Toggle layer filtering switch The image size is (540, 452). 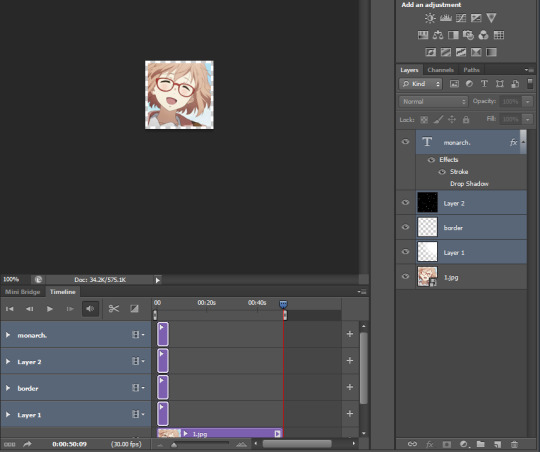530,84
